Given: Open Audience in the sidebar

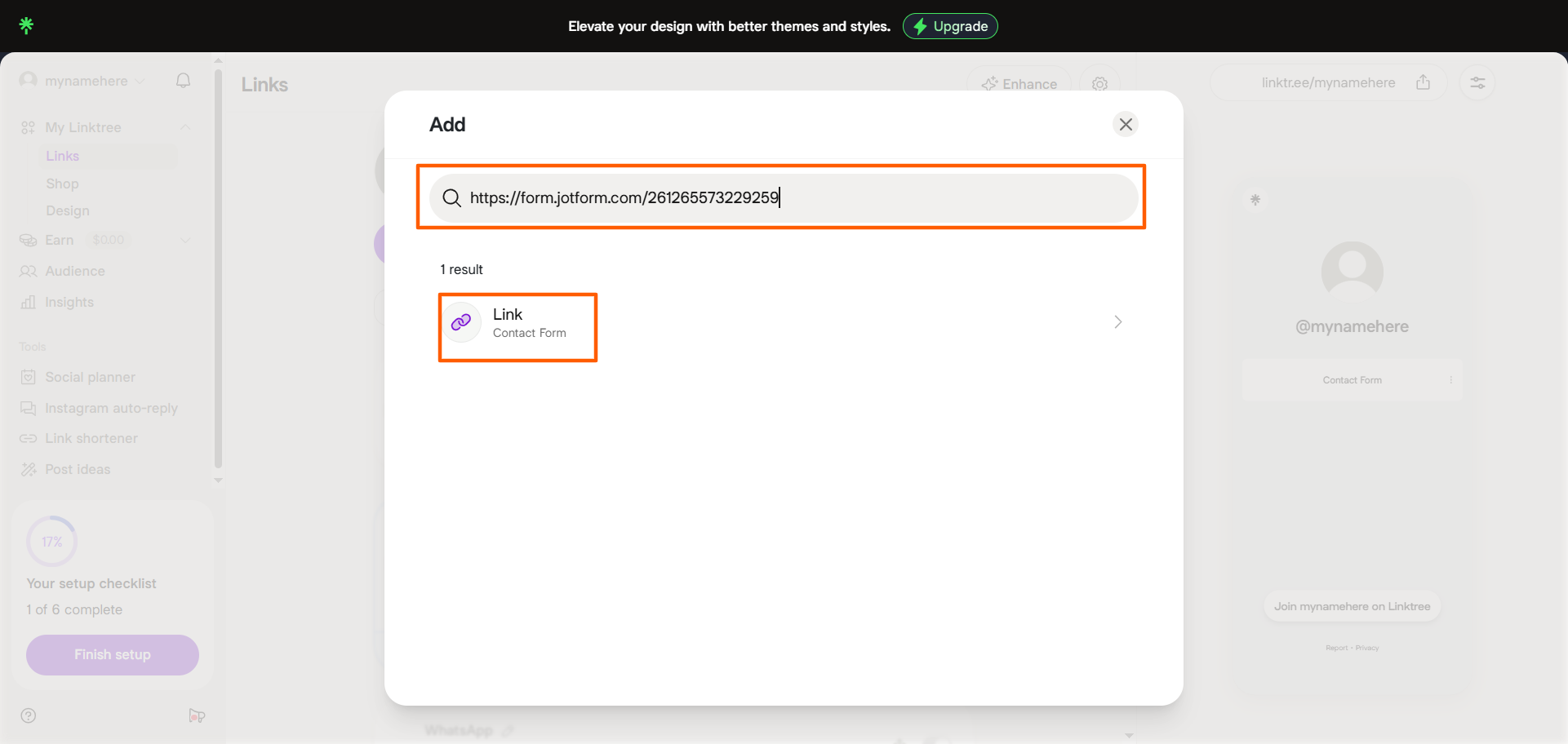Looking at the screenshot, I should [x=75, y=271].
